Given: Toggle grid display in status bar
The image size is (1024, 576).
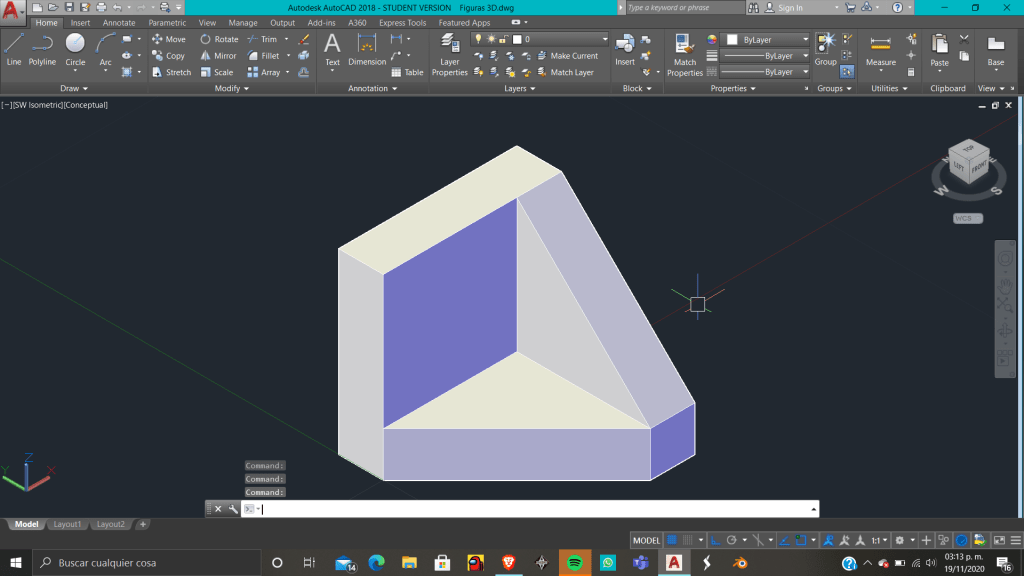Looking at the screenshot, I should click(672, 540).
